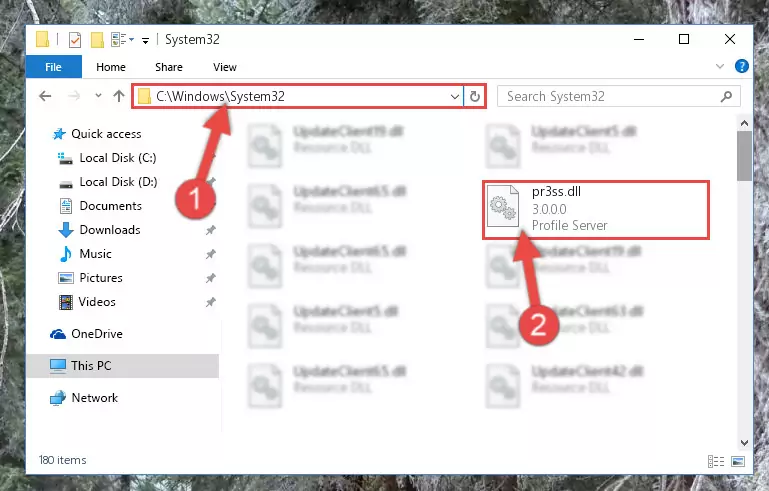Click the New folder icon in title bar
This screenshot has height=491, width=769.
click(x=97, y=40)
